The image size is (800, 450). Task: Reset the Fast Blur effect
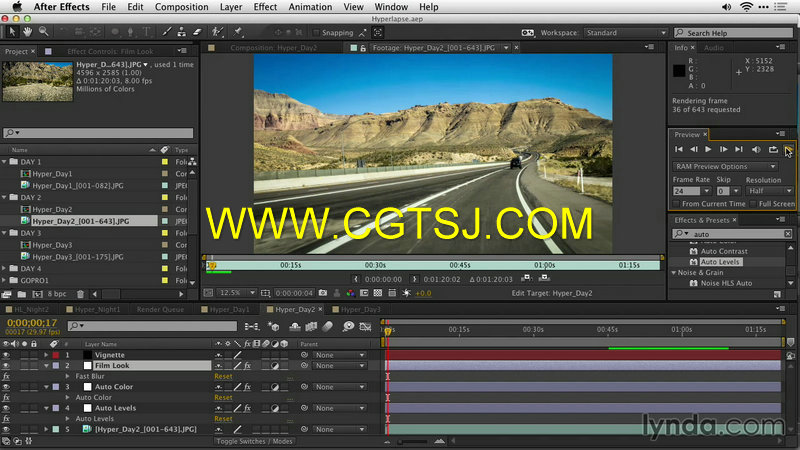coord(223,376)
